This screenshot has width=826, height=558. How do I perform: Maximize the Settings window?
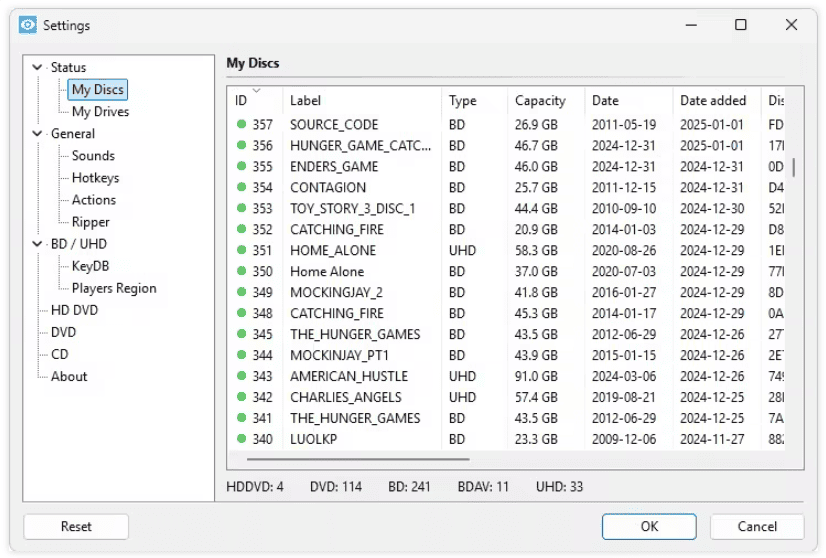(741, 25)
